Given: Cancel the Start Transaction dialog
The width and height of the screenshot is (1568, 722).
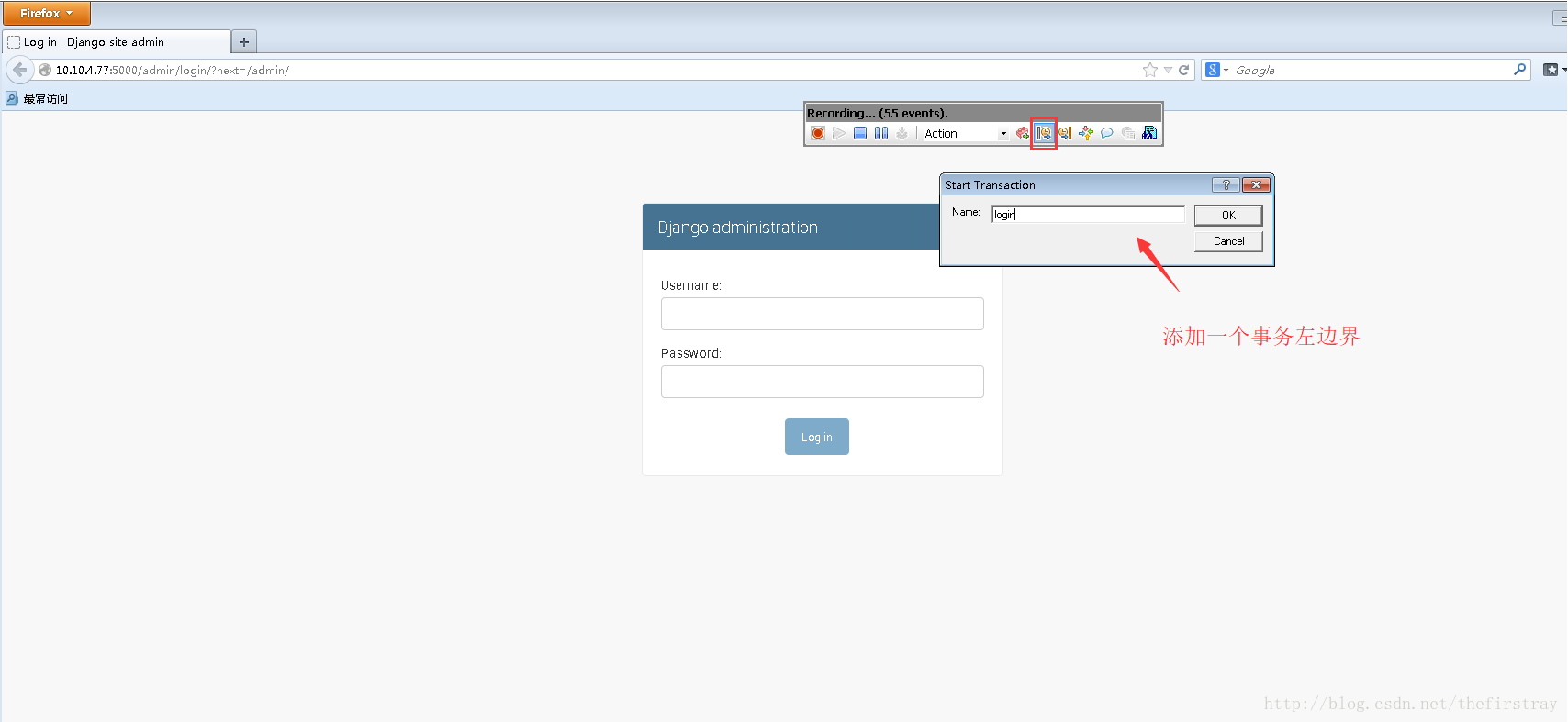Looking at the screenshot, I should (x=1228, y=241).
